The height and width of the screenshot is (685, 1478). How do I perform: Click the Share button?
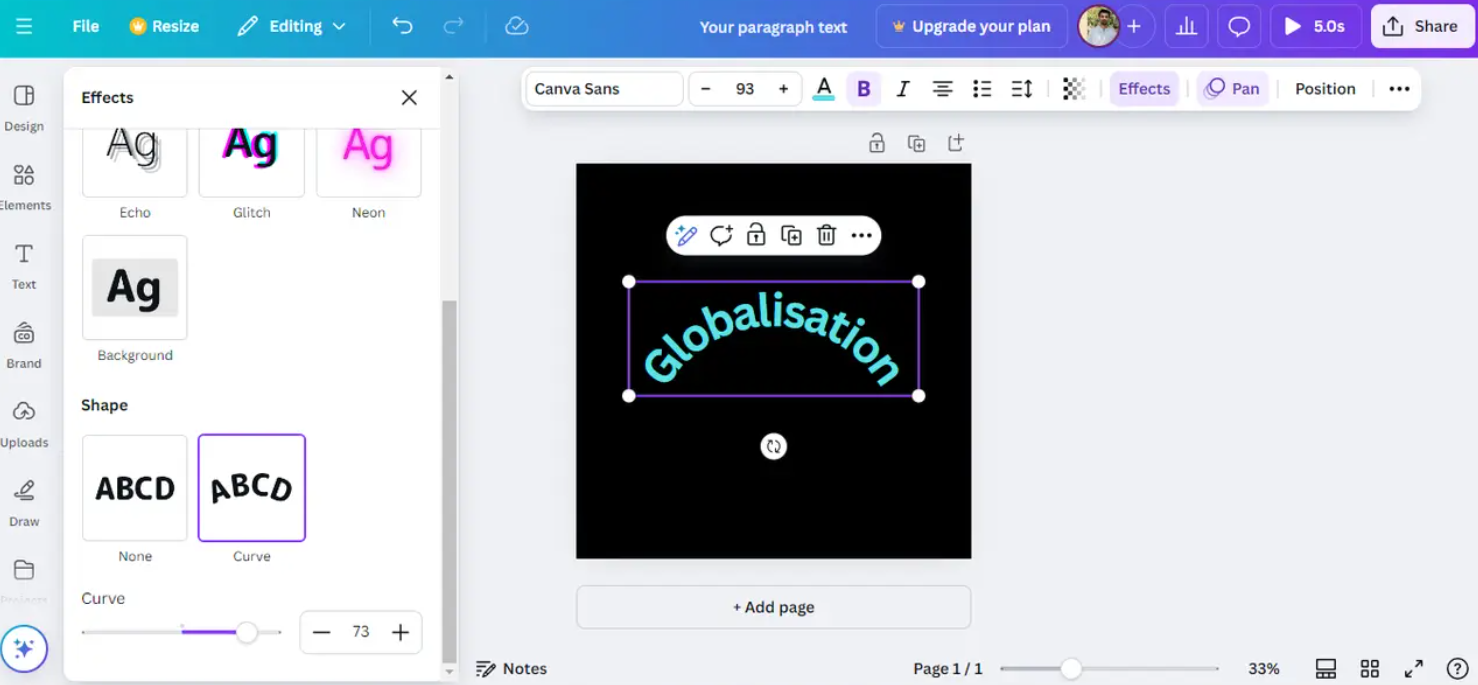pyautogui.click(x=1421, y=27)
